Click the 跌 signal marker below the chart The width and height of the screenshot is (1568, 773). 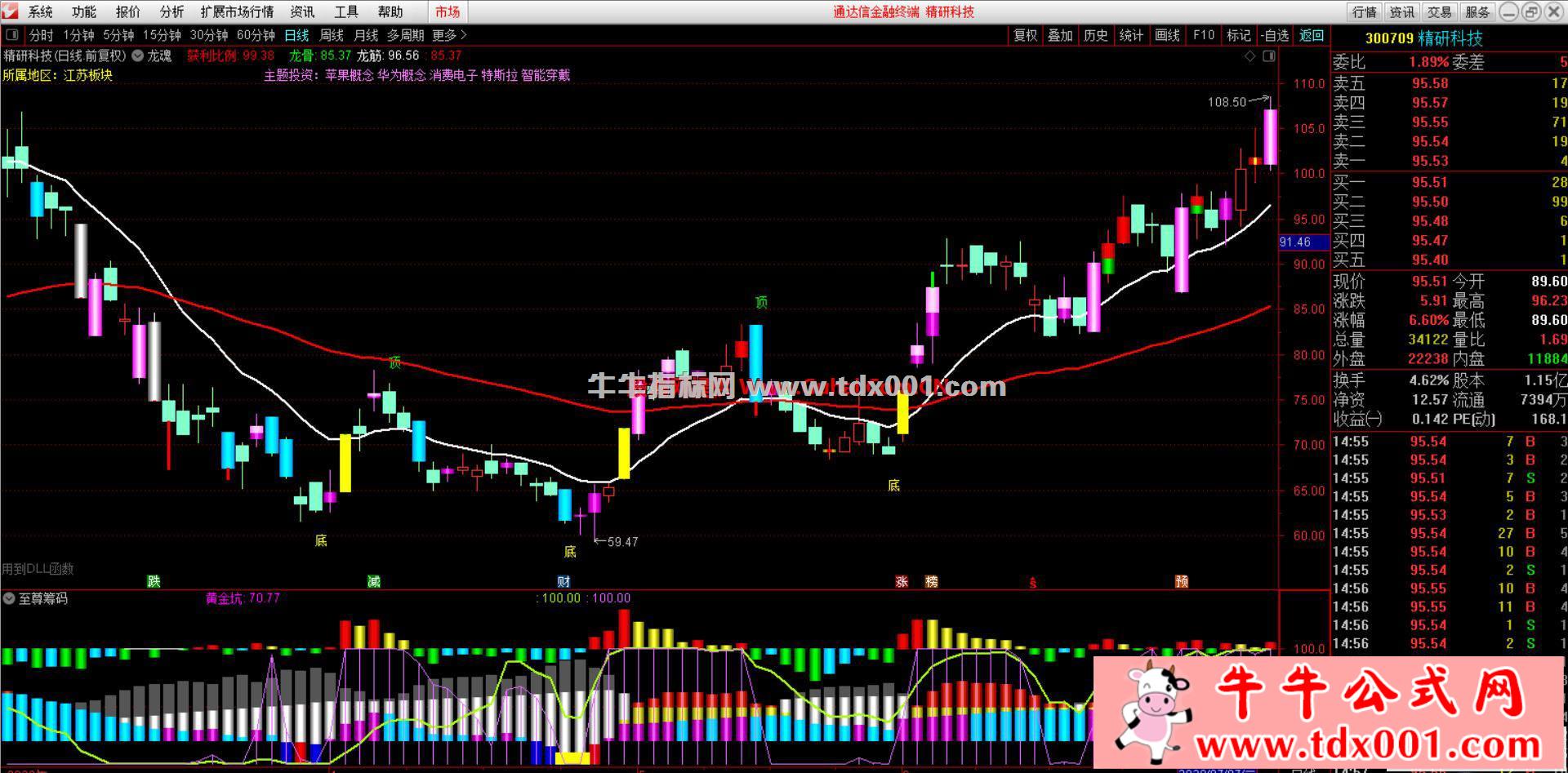tap(154, 581)
